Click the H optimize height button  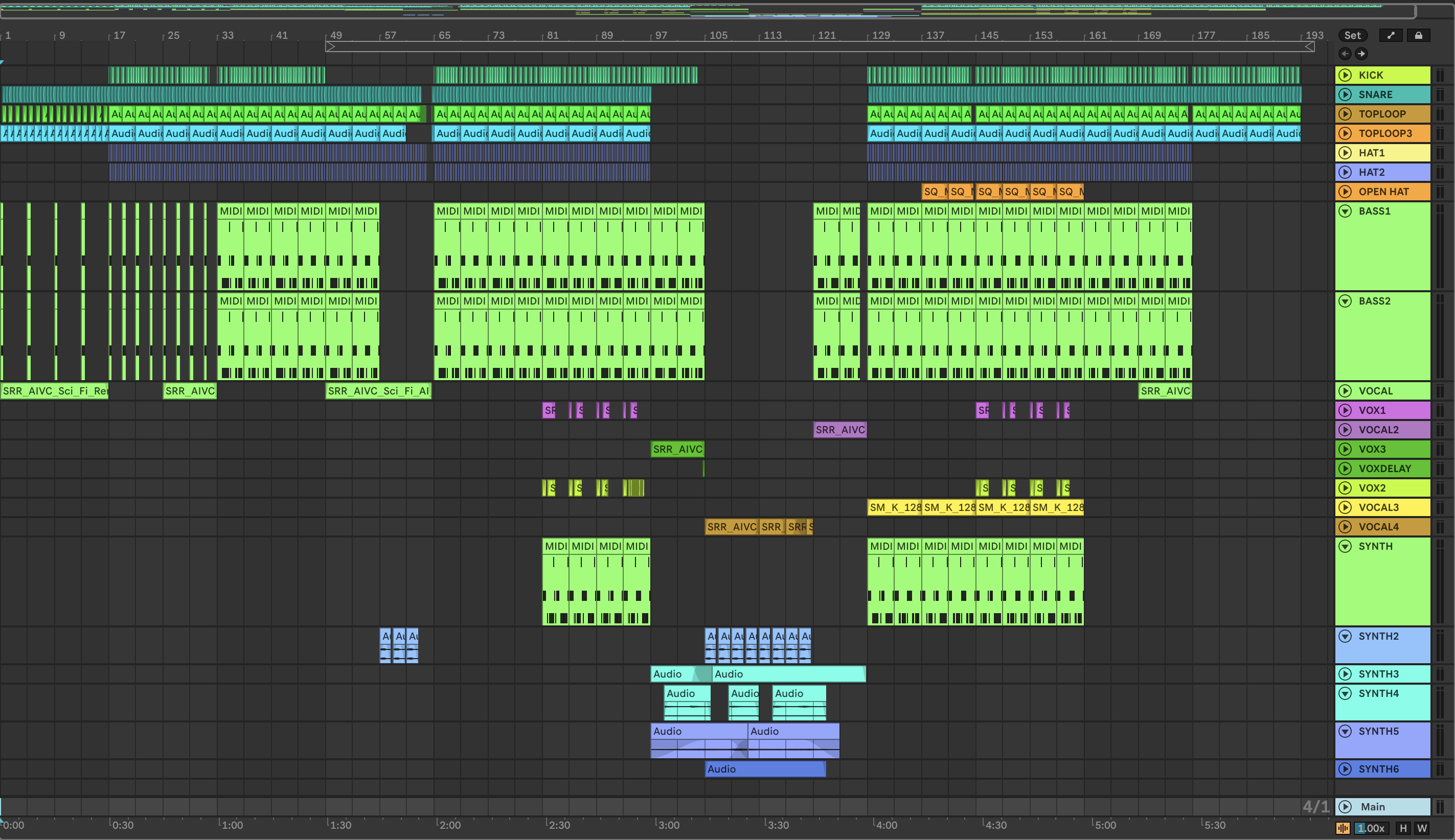(1403, 828)
